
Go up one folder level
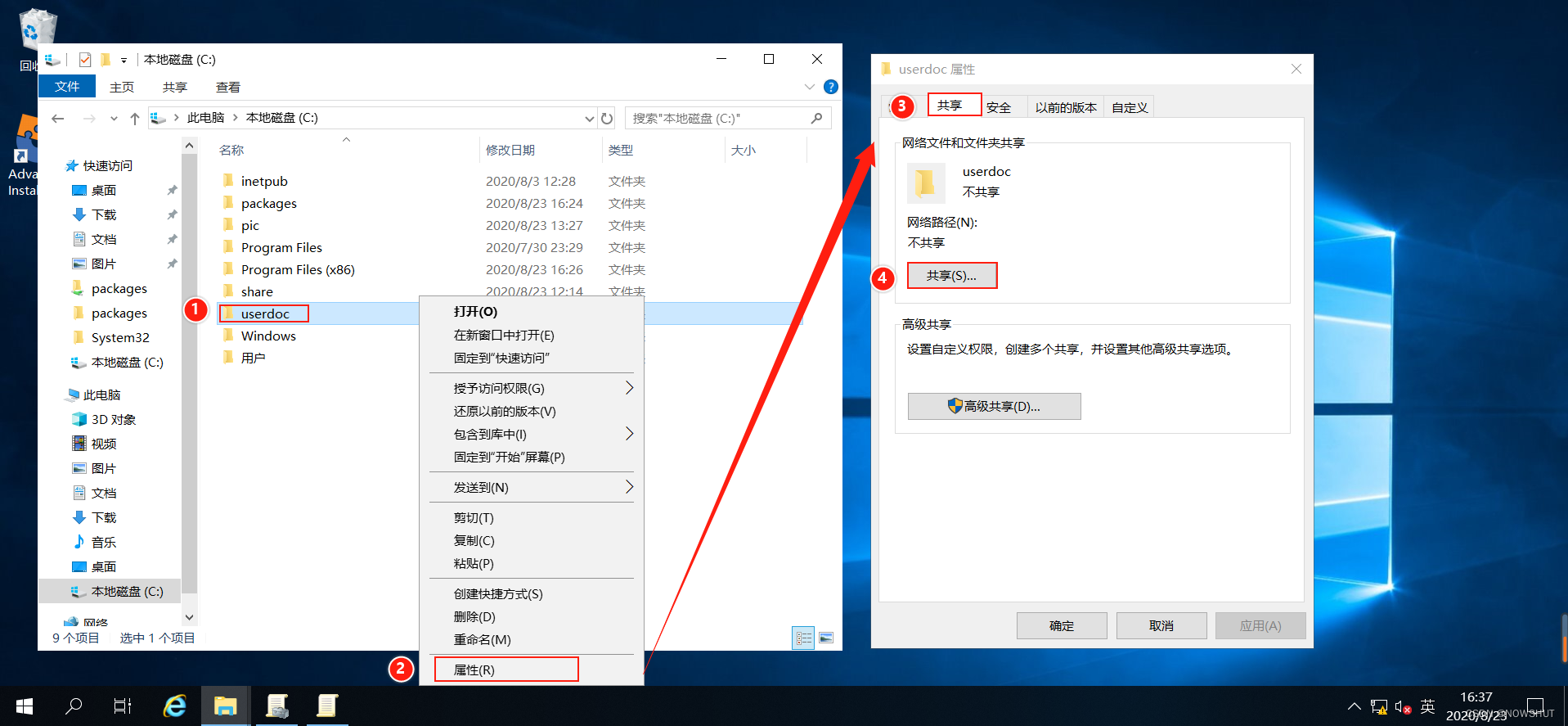135,119
